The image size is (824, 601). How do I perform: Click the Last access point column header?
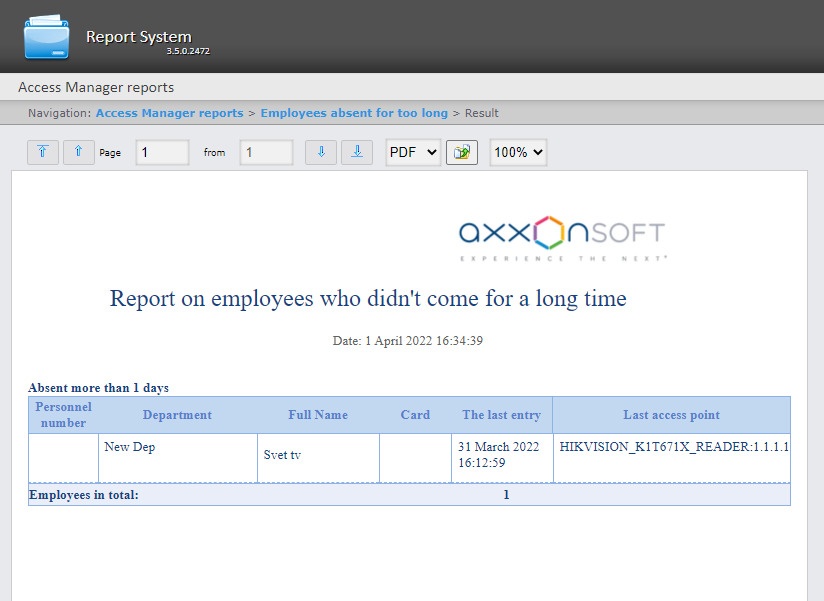pyautogui.click(x=671, y=415)
